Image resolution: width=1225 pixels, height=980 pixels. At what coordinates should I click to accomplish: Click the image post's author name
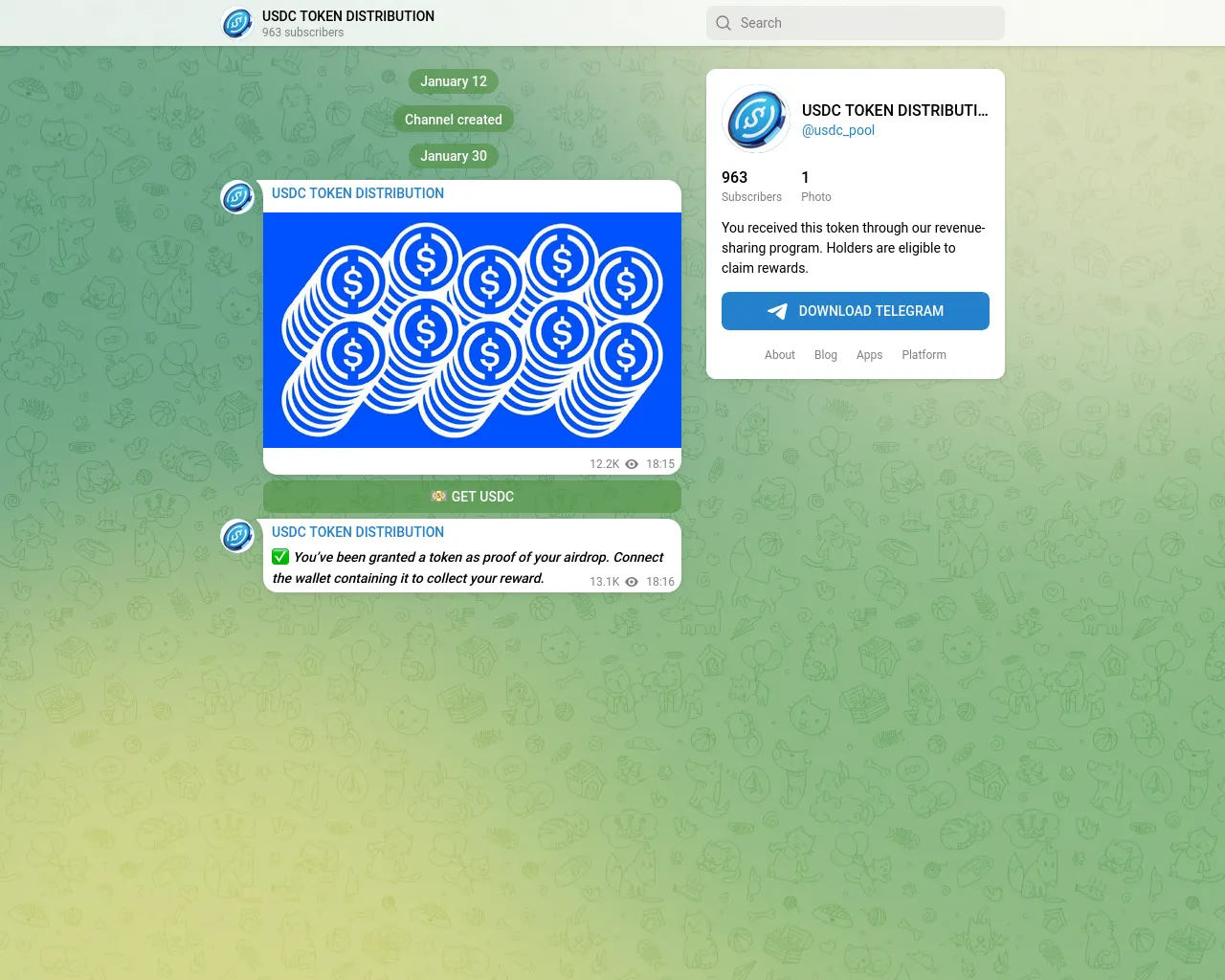pos(358,193)
